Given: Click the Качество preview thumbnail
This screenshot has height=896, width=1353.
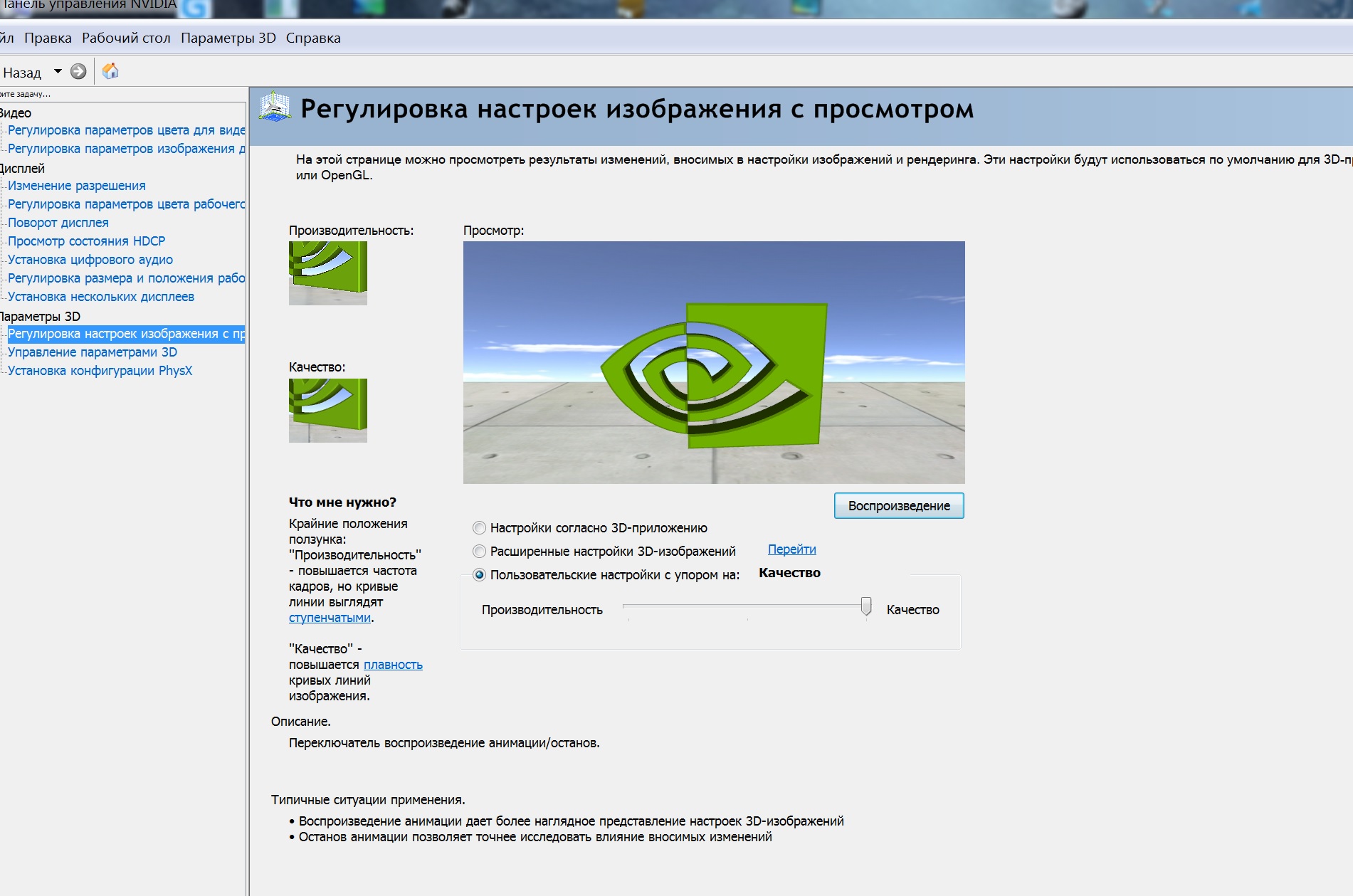Looking at the screenshot, I should [328, 411].
